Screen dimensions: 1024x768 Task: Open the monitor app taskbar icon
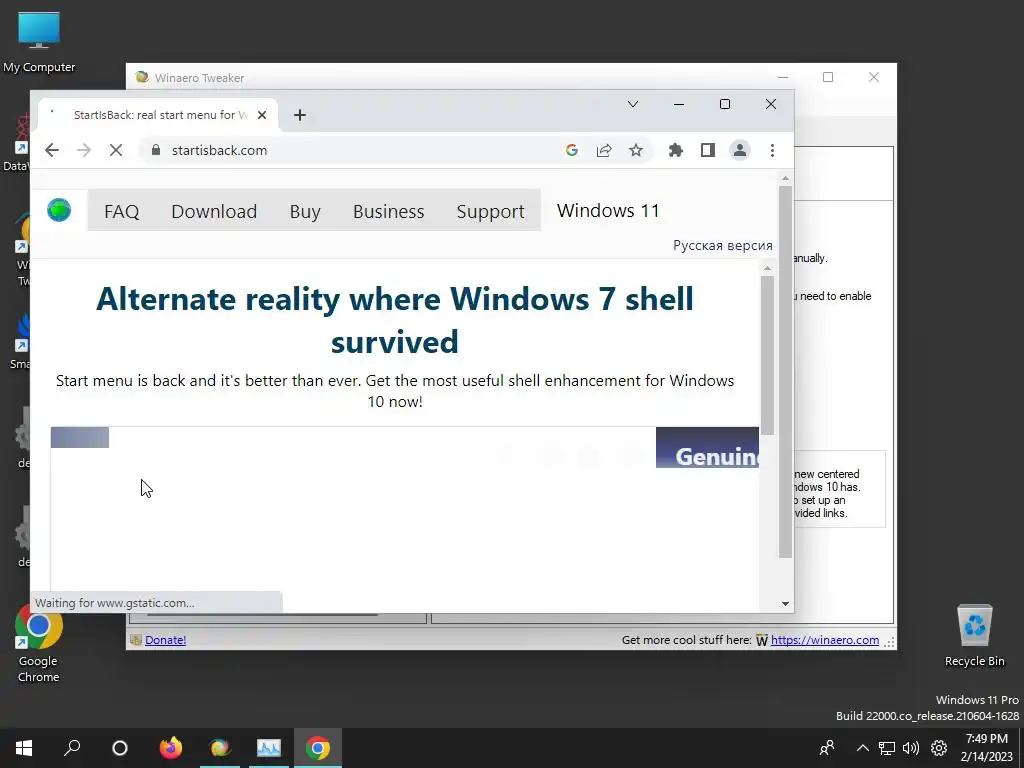click(x=268, y=748)
